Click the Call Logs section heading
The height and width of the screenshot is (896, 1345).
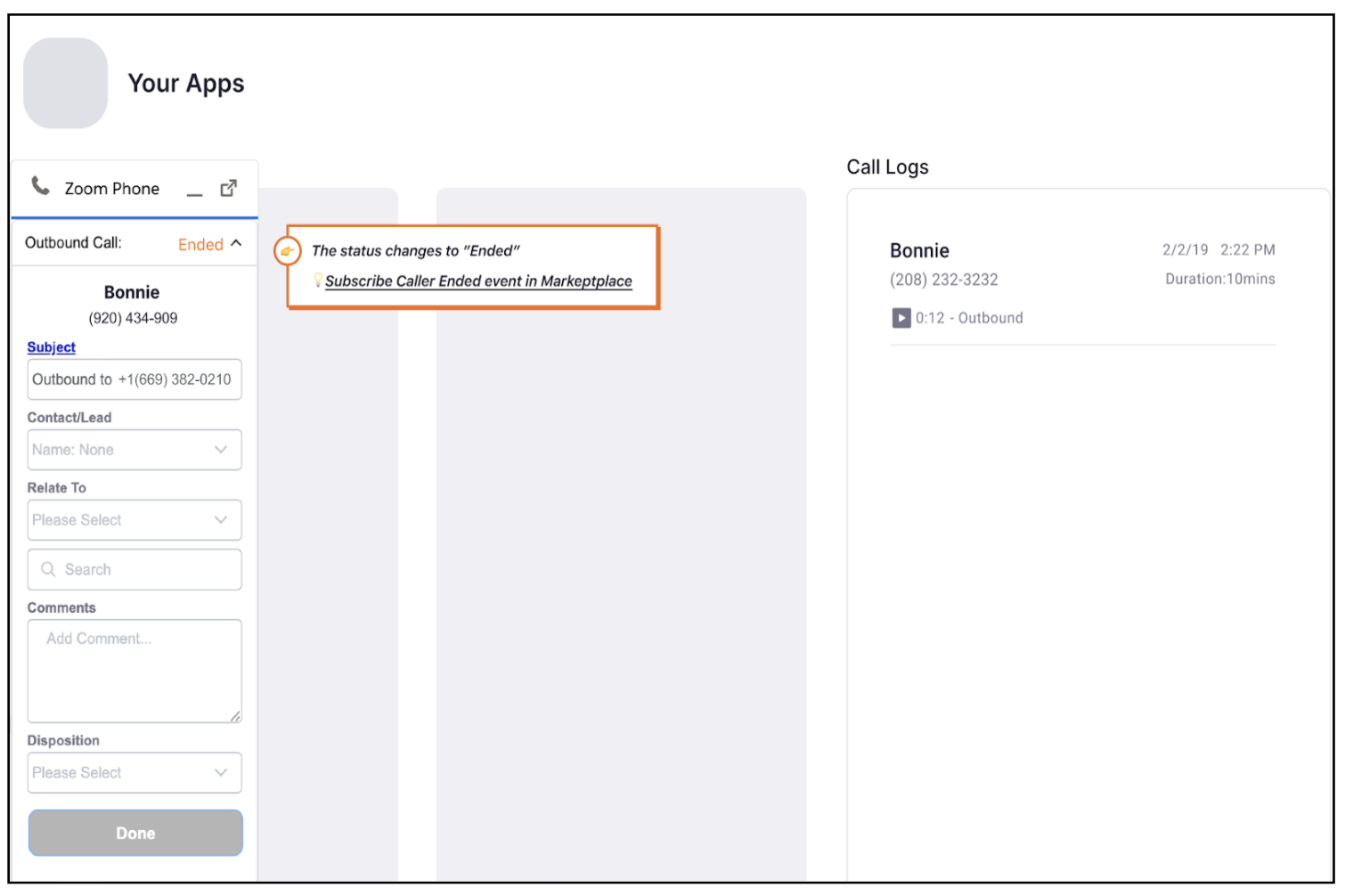[887, 167]
